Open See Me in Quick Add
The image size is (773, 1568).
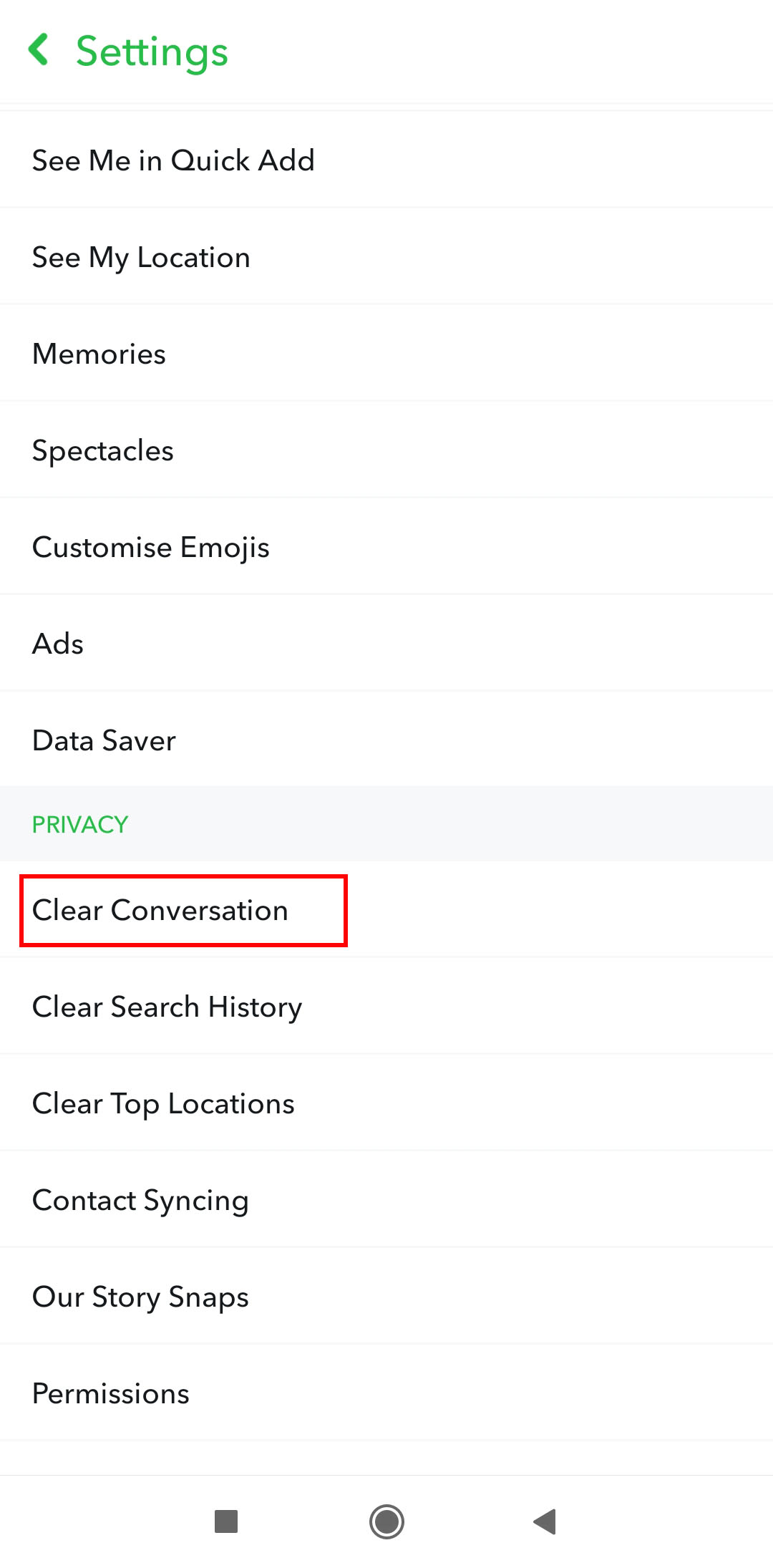pos(386,160)
